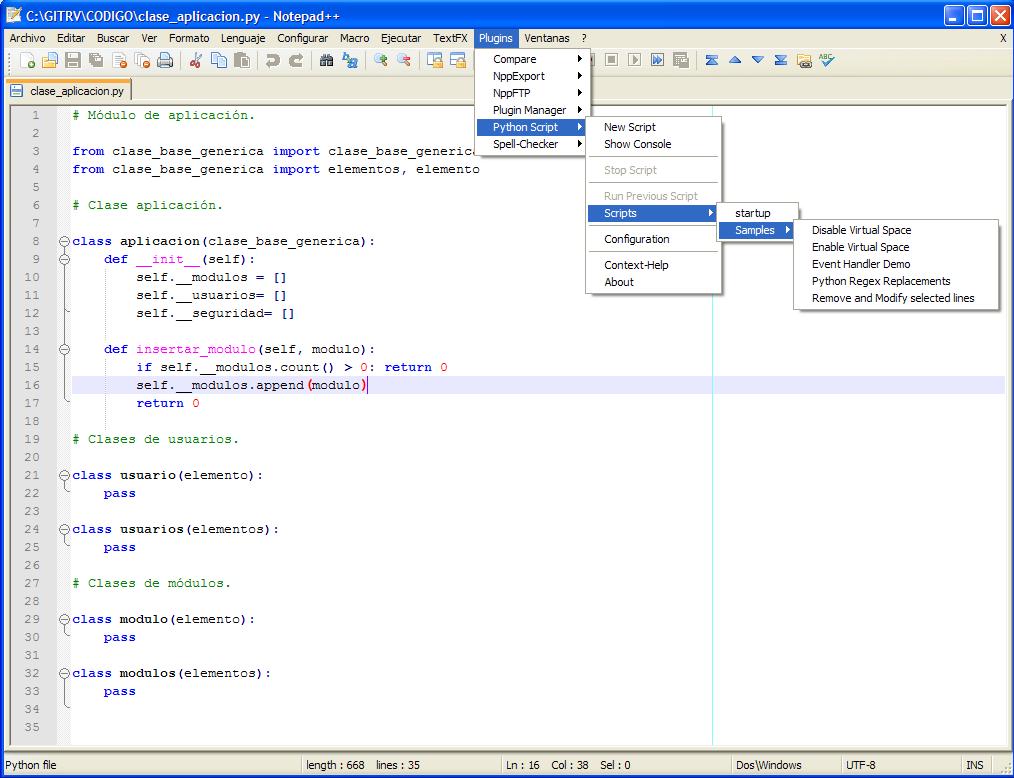Expand the NppFTP submenu

coord(533,93)
